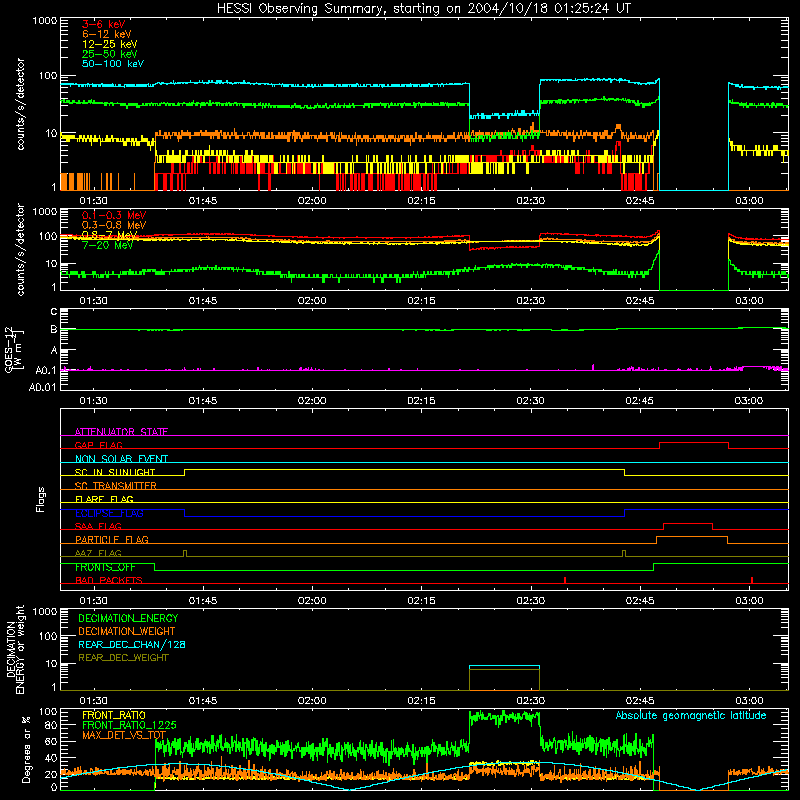Click the FRONT_RATIO legend label
The height and width of the screenshot is (800, 800).
point(114,715)
